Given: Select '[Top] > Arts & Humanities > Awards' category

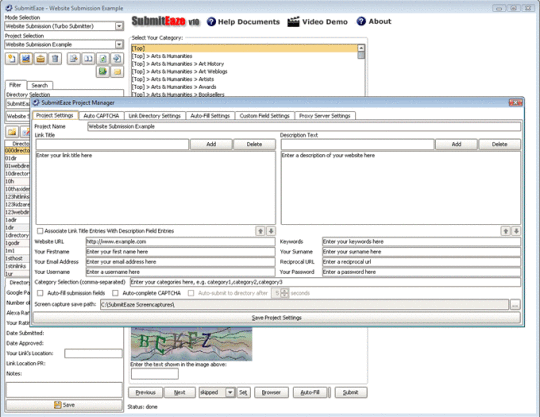Looking at the screenshot, I should pos(174,87).
